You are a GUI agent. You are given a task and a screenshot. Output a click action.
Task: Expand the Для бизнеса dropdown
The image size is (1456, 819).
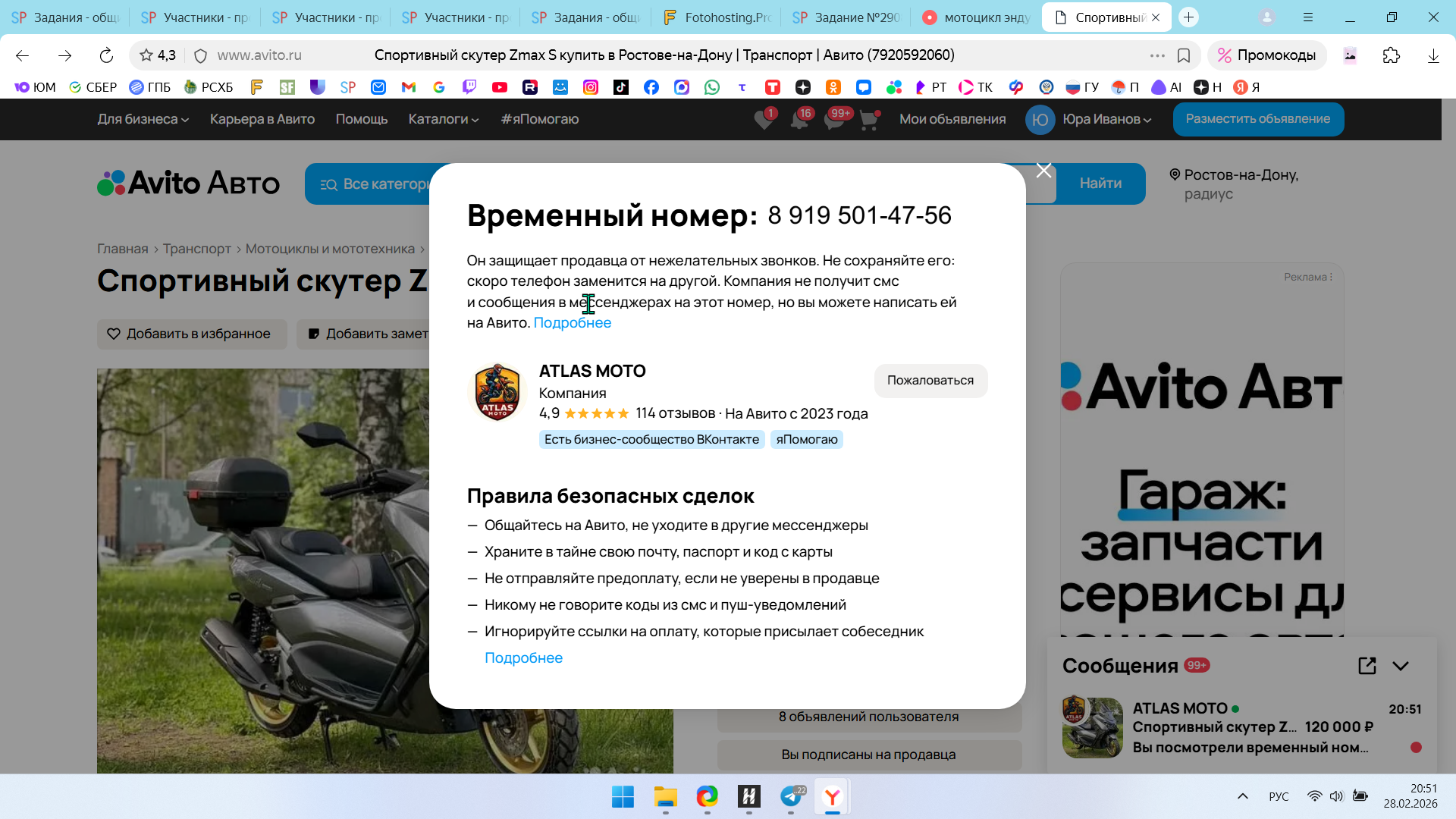[143, 119]
